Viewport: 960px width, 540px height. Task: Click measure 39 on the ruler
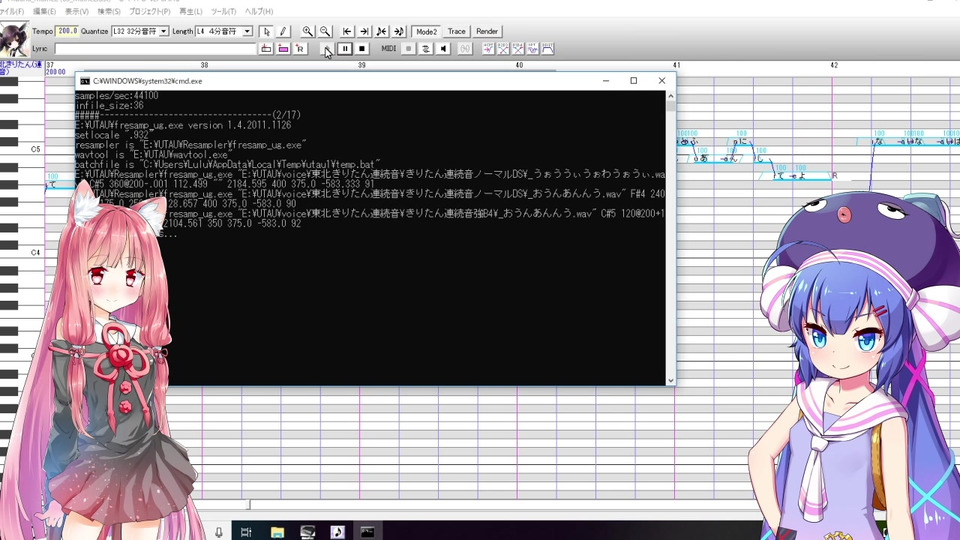click(362, 65)
